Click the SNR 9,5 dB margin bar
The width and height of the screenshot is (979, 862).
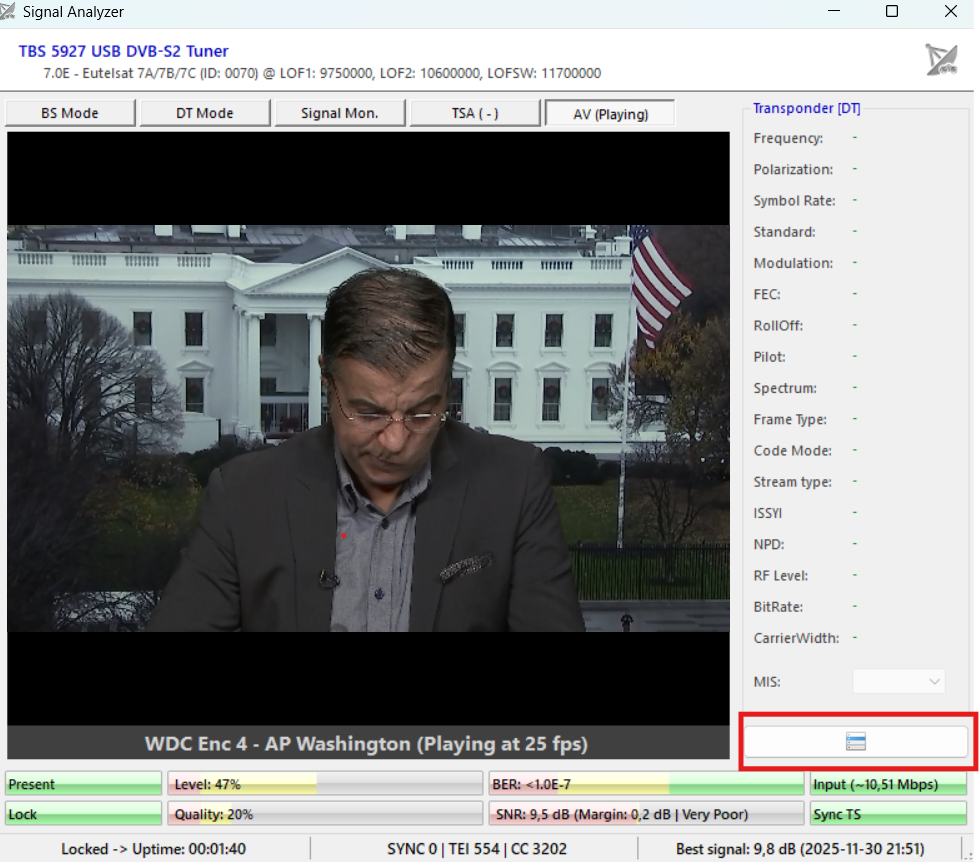coord(646,814)
